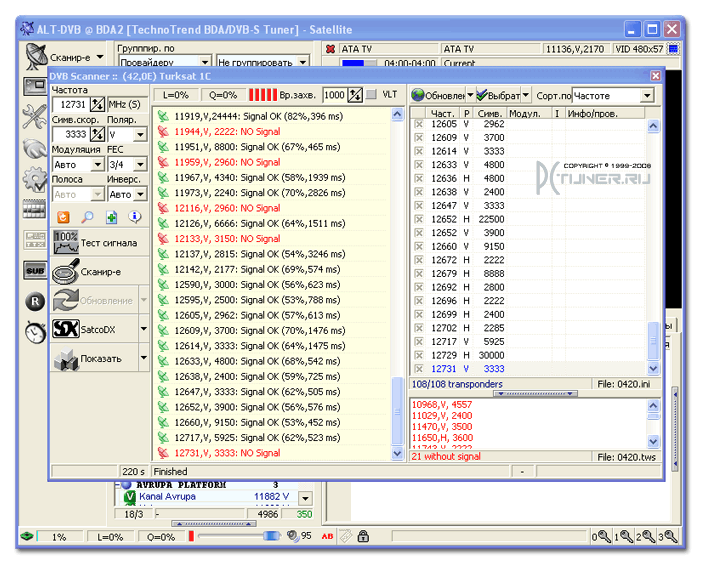Click the SatcoDX button
Image resolution: width=701 pixels, height=564 pixels.
pyautogui.click(x=95, y=329)
